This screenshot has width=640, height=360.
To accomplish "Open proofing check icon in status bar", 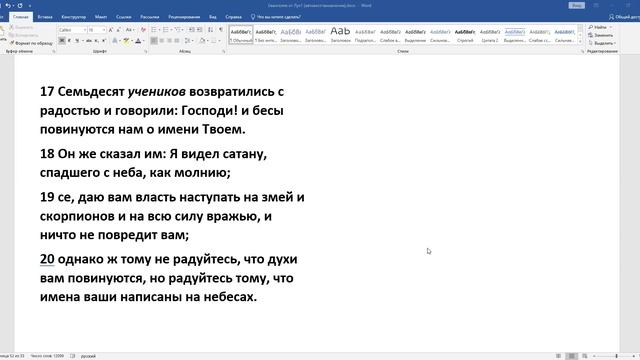I will [x=73, y=356].
